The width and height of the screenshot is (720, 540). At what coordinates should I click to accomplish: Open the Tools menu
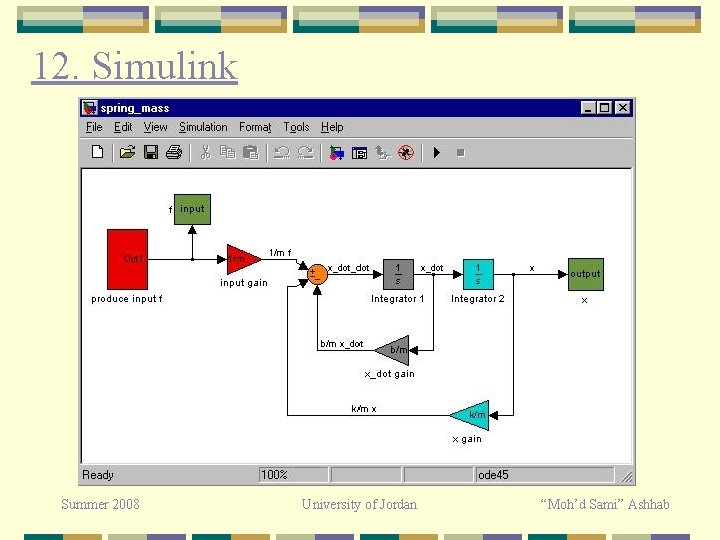(x=296, y=127)
